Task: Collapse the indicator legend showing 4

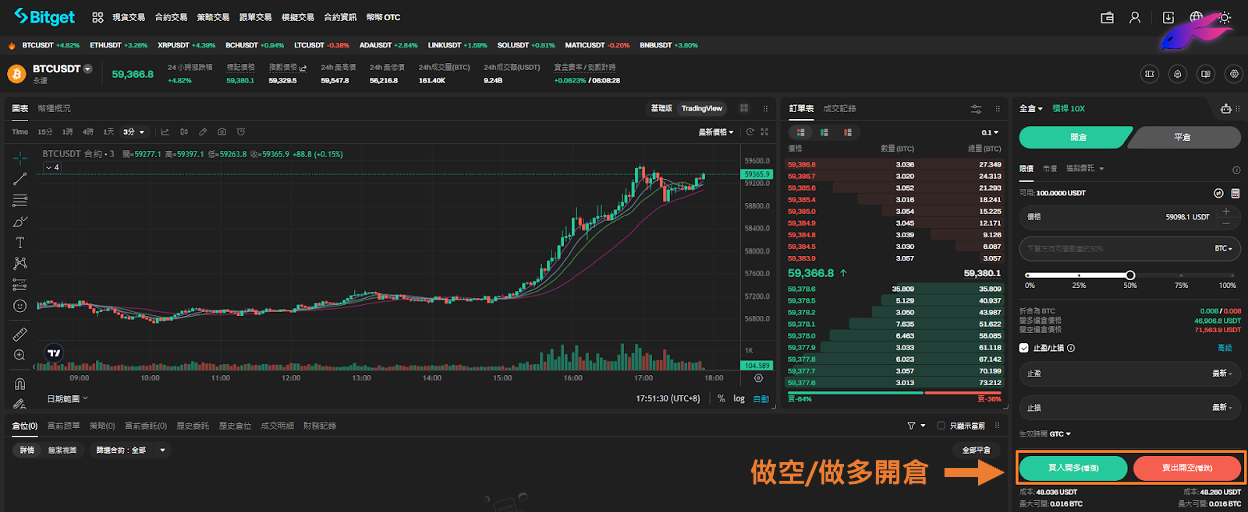Action: (52, 167)
